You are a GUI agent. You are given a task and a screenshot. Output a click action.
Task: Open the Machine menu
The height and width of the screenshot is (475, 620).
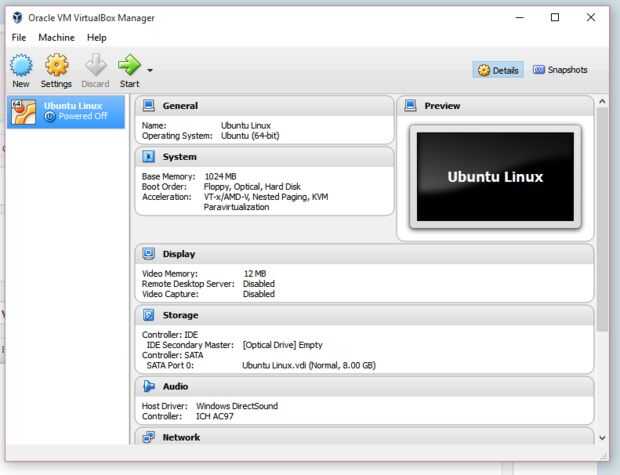pos(57,38)
